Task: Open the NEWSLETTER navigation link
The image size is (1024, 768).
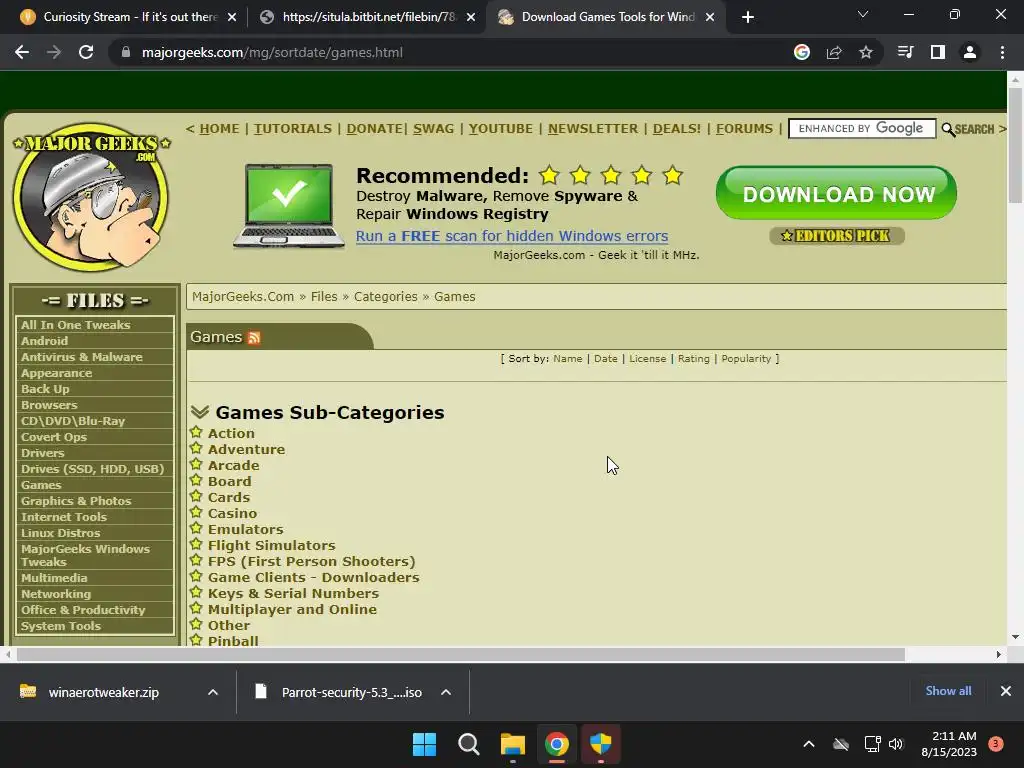Action: coord(593,129)
